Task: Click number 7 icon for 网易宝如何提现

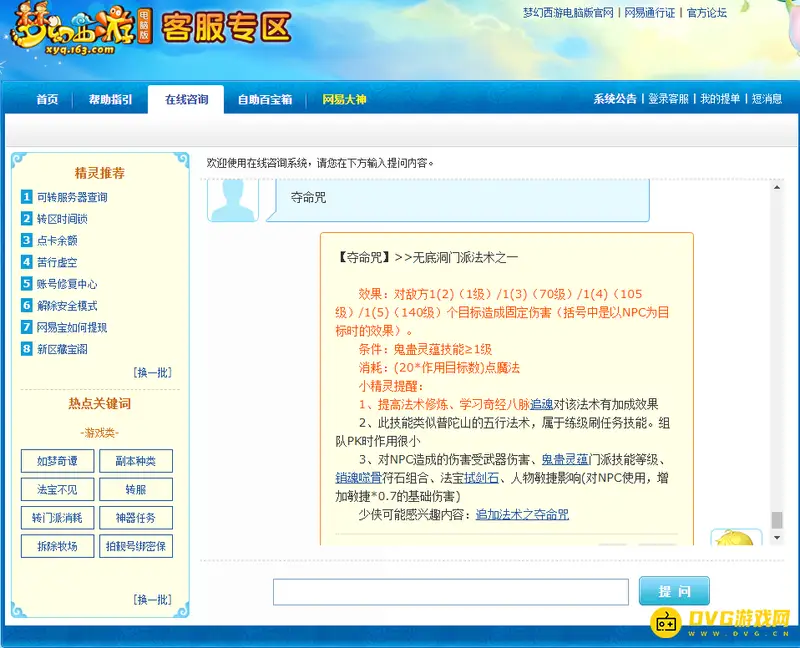Action: 27,327
